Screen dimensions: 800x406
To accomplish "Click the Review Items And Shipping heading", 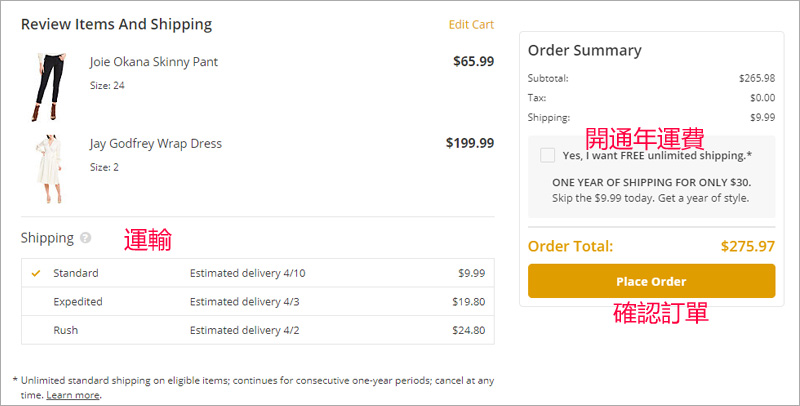I will [116, 25].
